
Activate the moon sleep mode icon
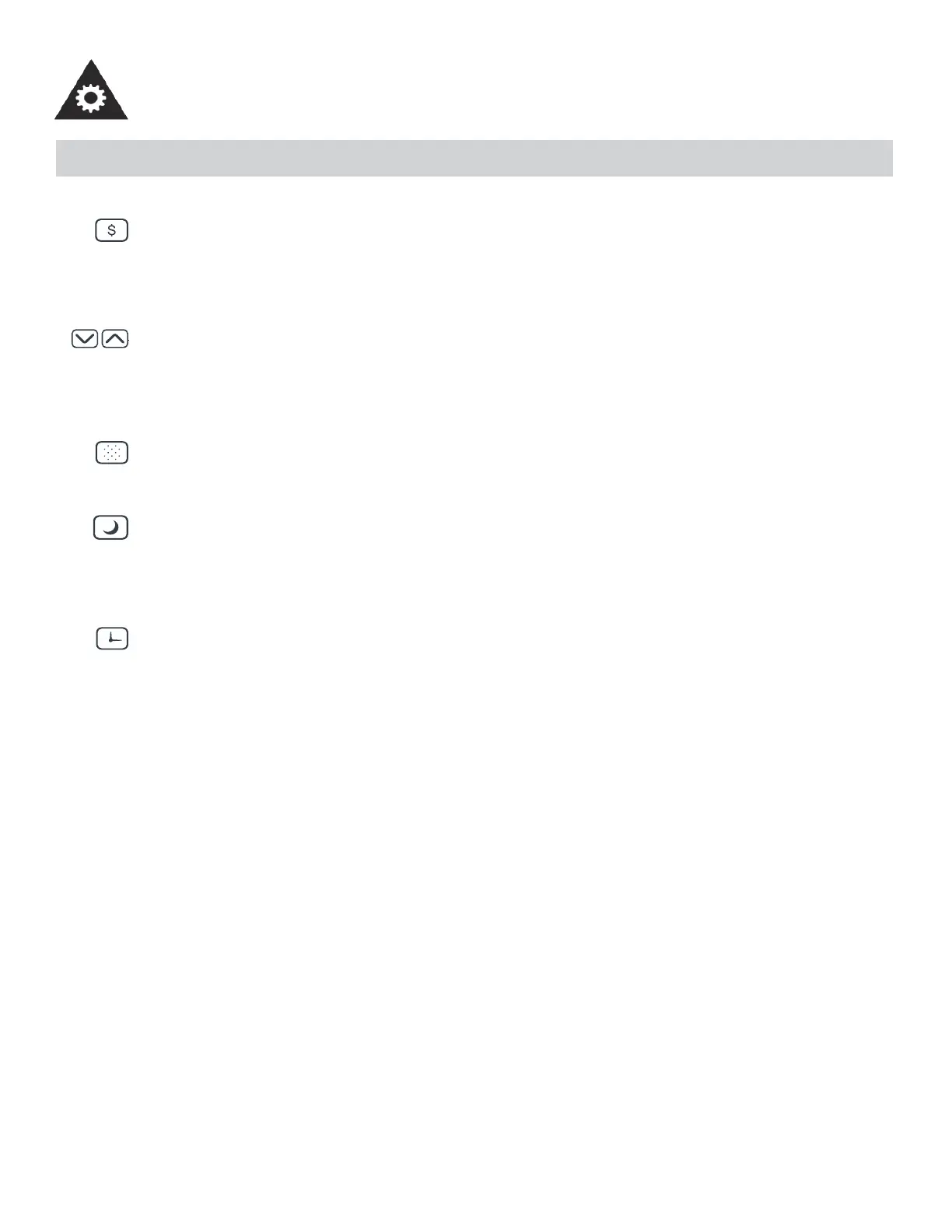pos(110,527)
